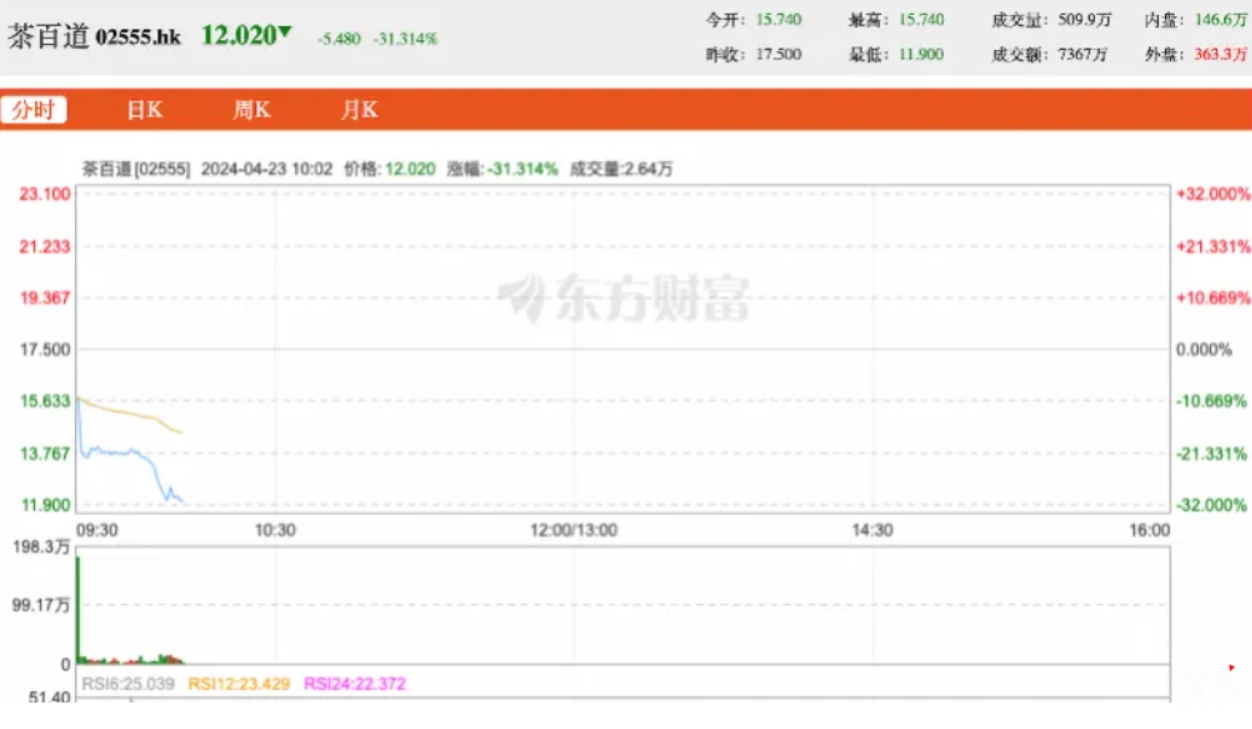Open the 周K weekly chart tab

pyautogui.click(x=251, y=110)
